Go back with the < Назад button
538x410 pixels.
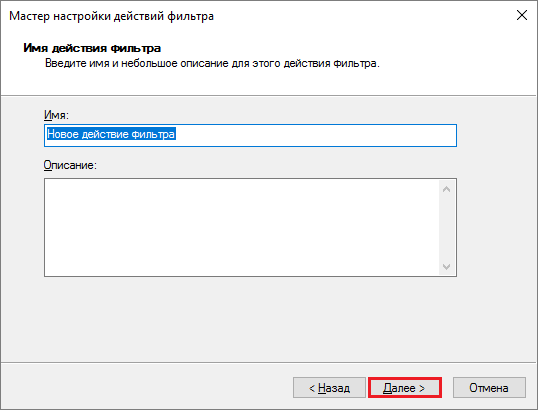tap(329, 388)
